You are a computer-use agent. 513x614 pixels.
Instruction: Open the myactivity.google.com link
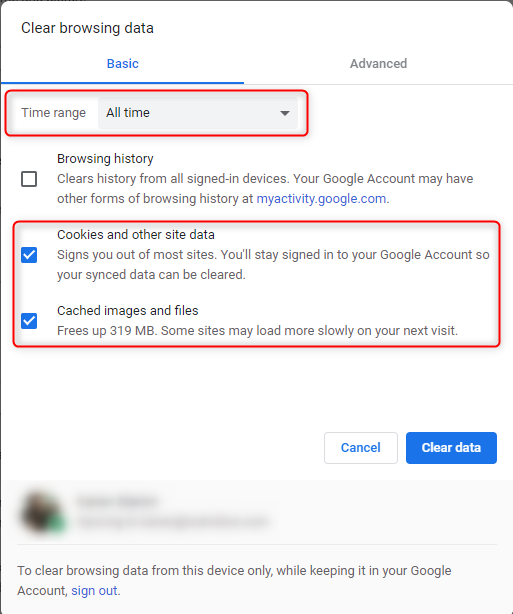[x=321, y=199]
